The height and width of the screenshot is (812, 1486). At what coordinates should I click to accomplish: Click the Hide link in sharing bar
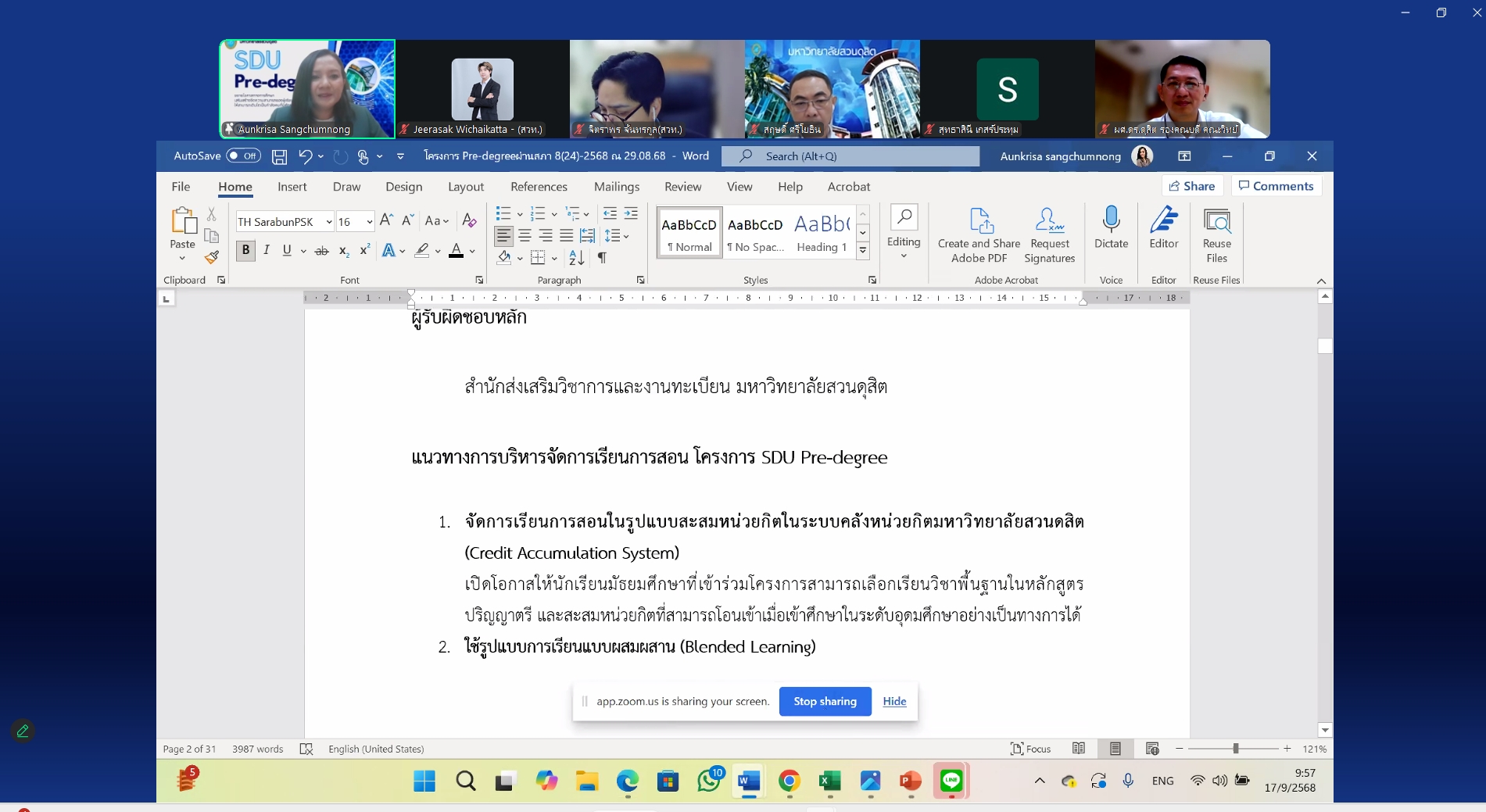[x=894, y=701]
